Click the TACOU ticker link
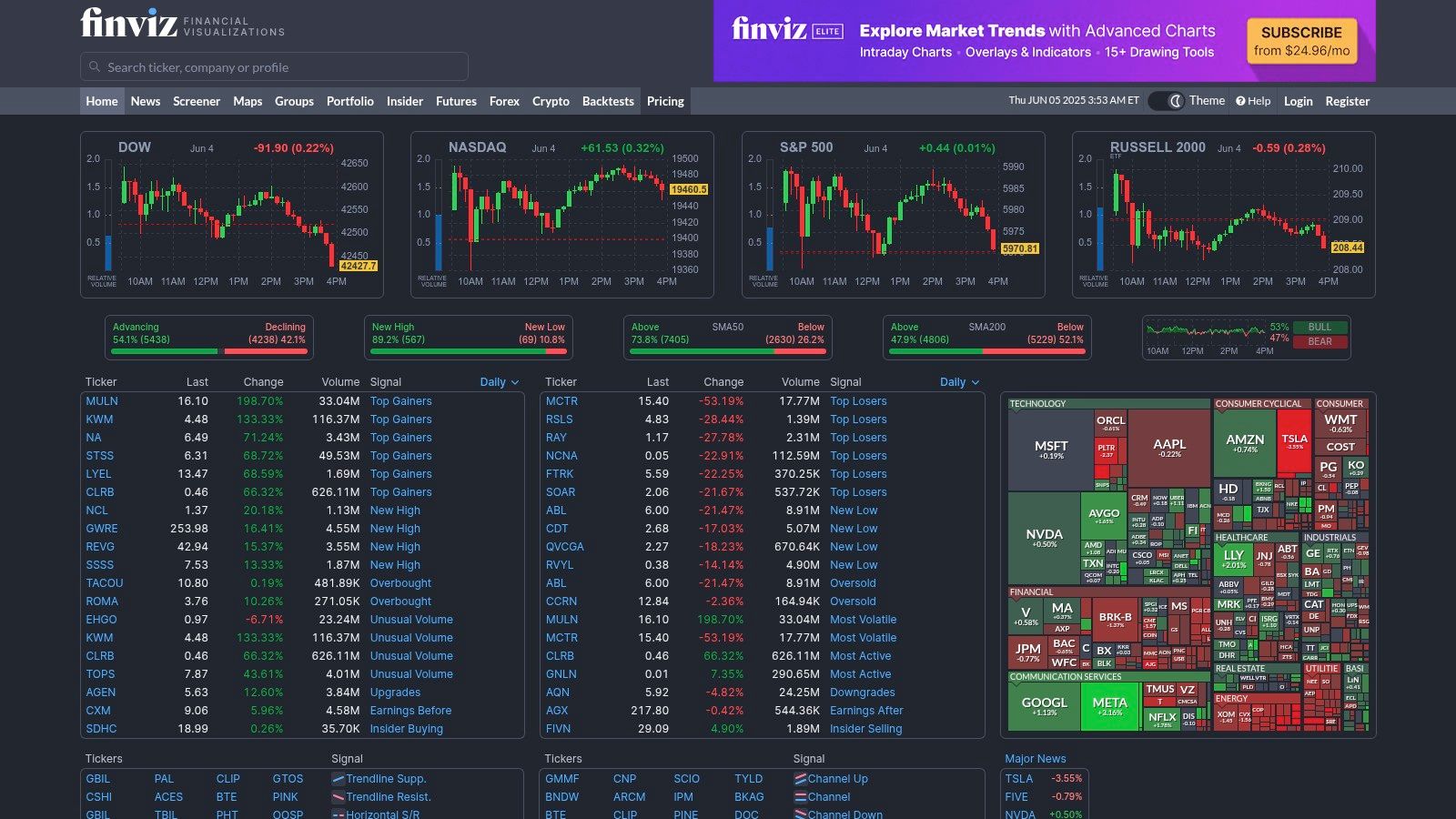The height and width of the screenshot is (819, 1456). pos(105,583)
